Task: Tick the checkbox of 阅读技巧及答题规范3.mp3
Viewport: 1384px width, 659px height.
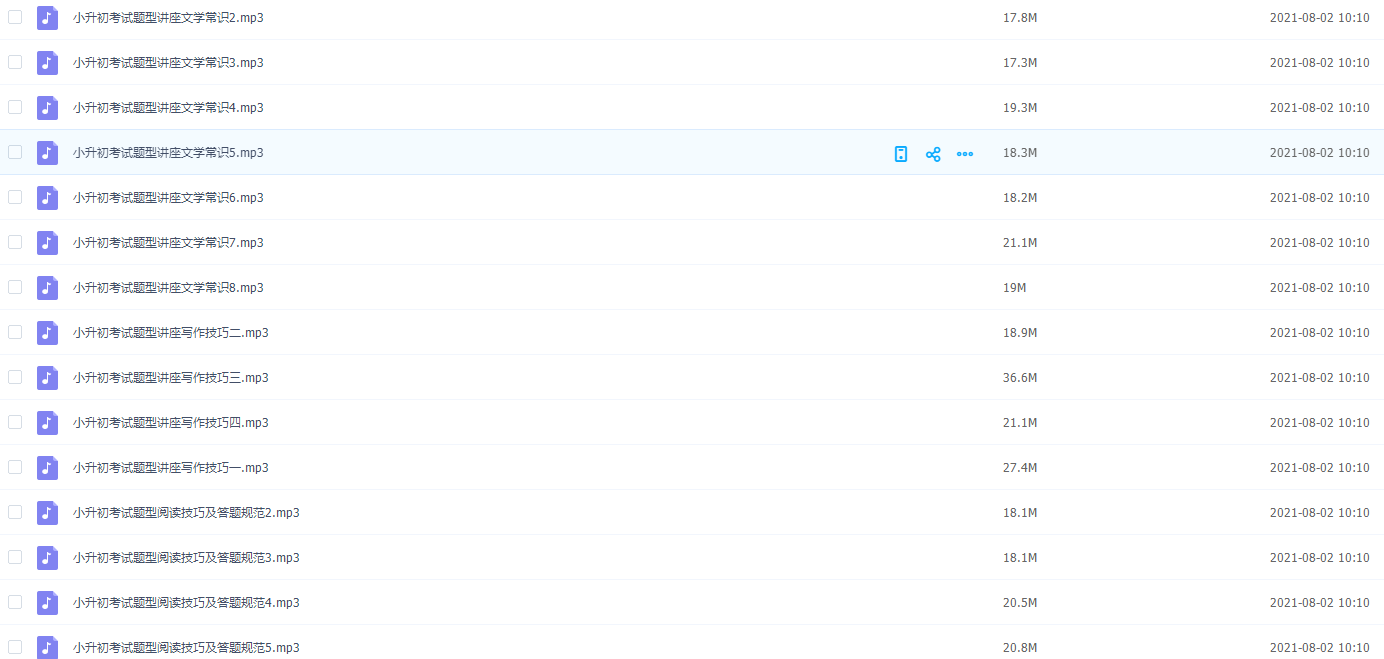Action: click(15, 557)
